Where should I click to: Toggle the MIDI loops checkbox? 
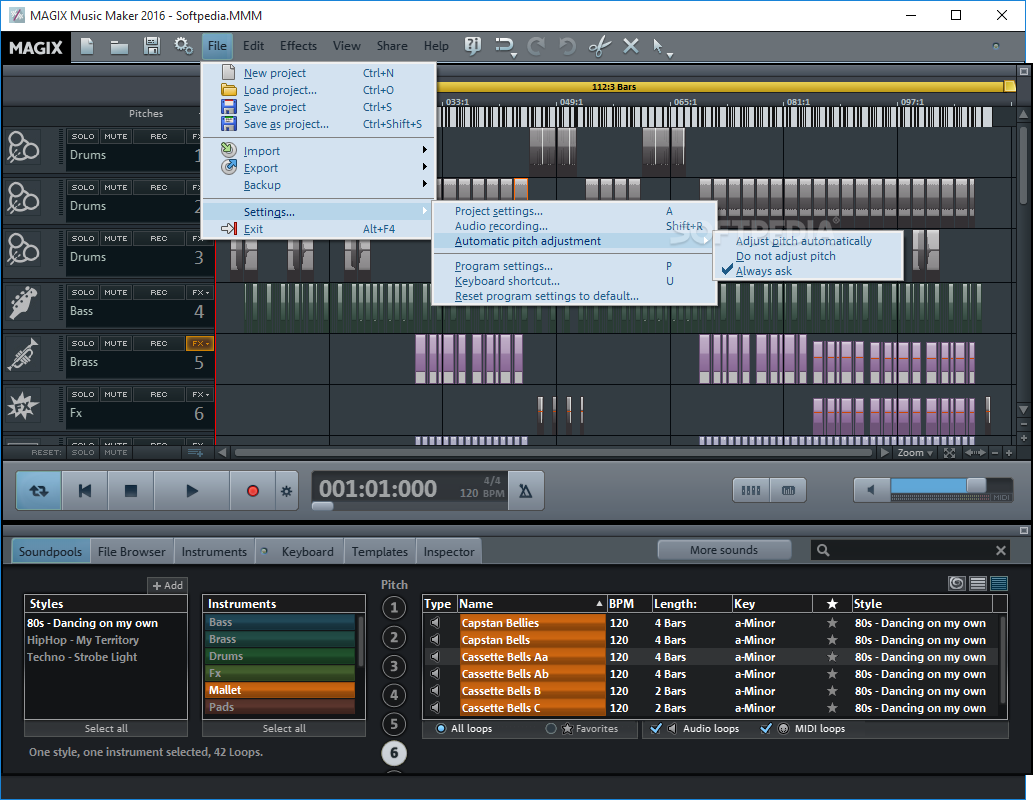pyautogui.click(x=766, y=729)
